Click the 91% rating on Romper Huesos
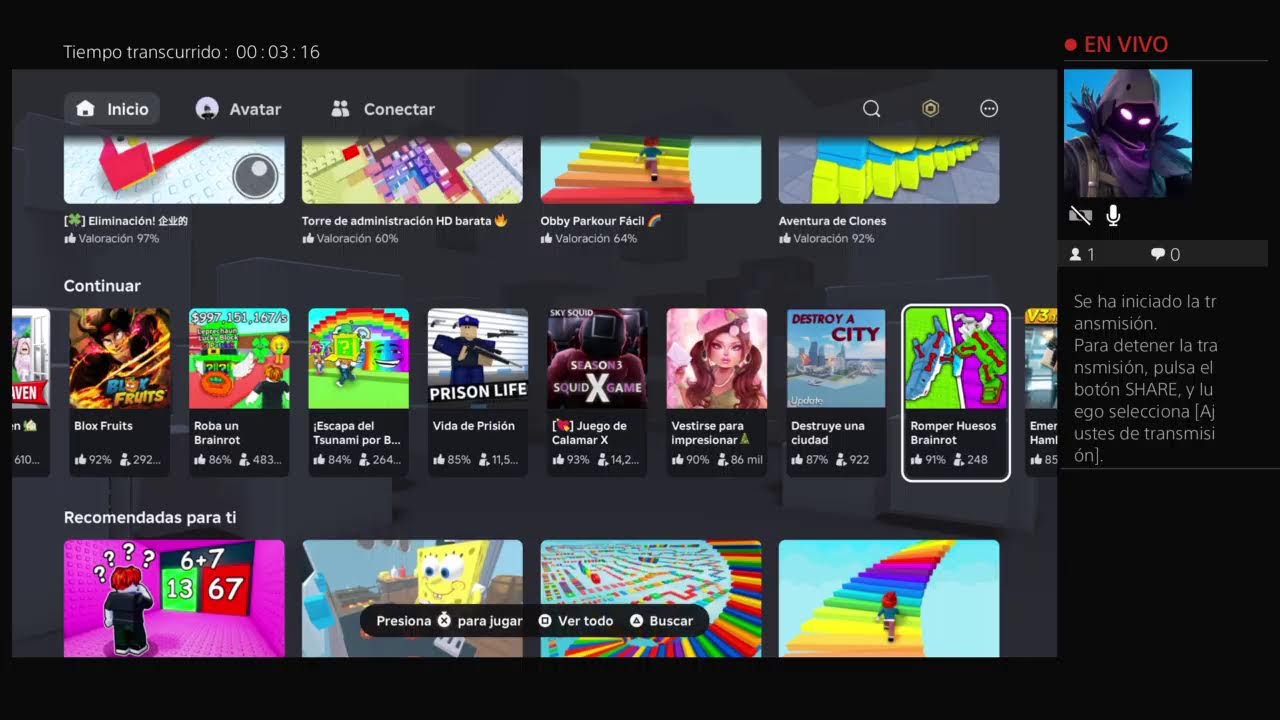 [928, 460]
